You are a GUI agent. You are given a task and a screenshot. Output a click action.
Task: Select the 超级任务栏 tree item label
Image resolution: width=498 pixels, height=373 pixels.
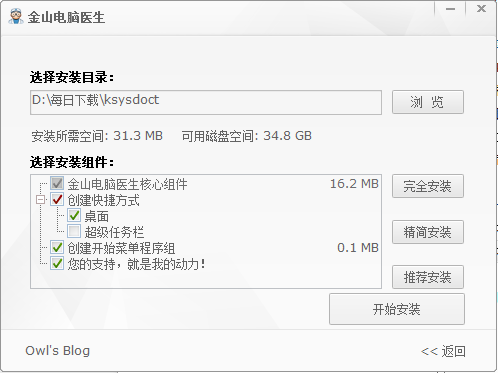pos(114,232)
